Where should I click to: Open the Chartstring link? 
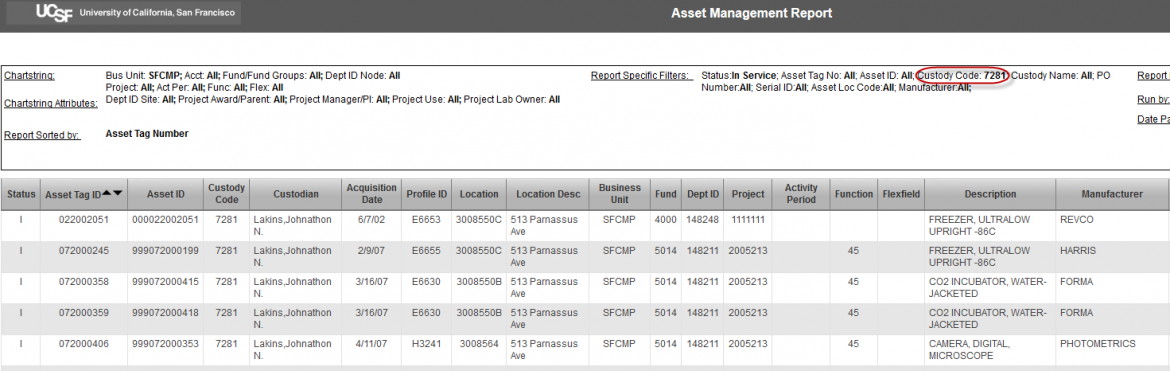coord(29,75)
